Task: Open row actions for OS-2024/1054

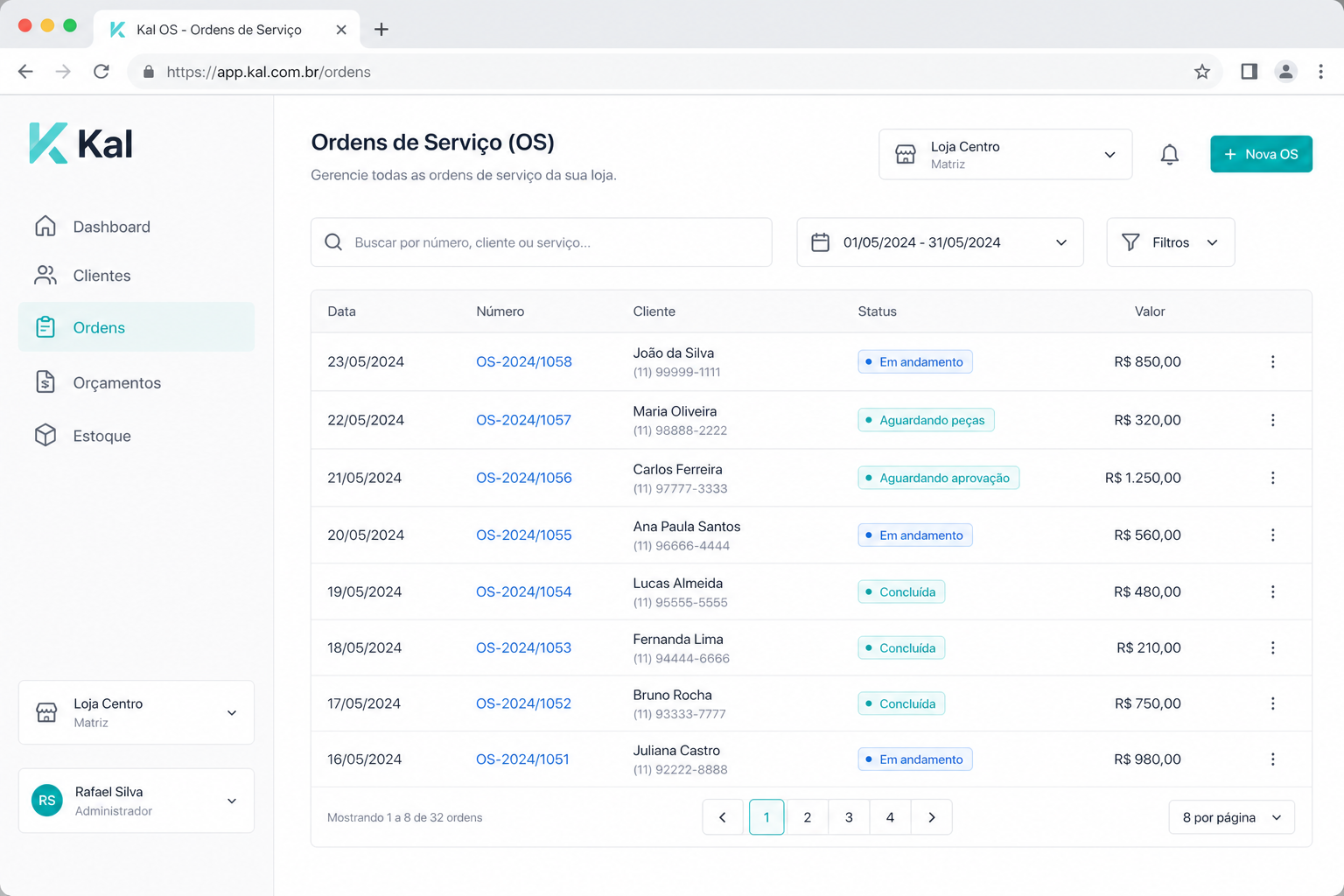Action: (x=1272, y=591)
